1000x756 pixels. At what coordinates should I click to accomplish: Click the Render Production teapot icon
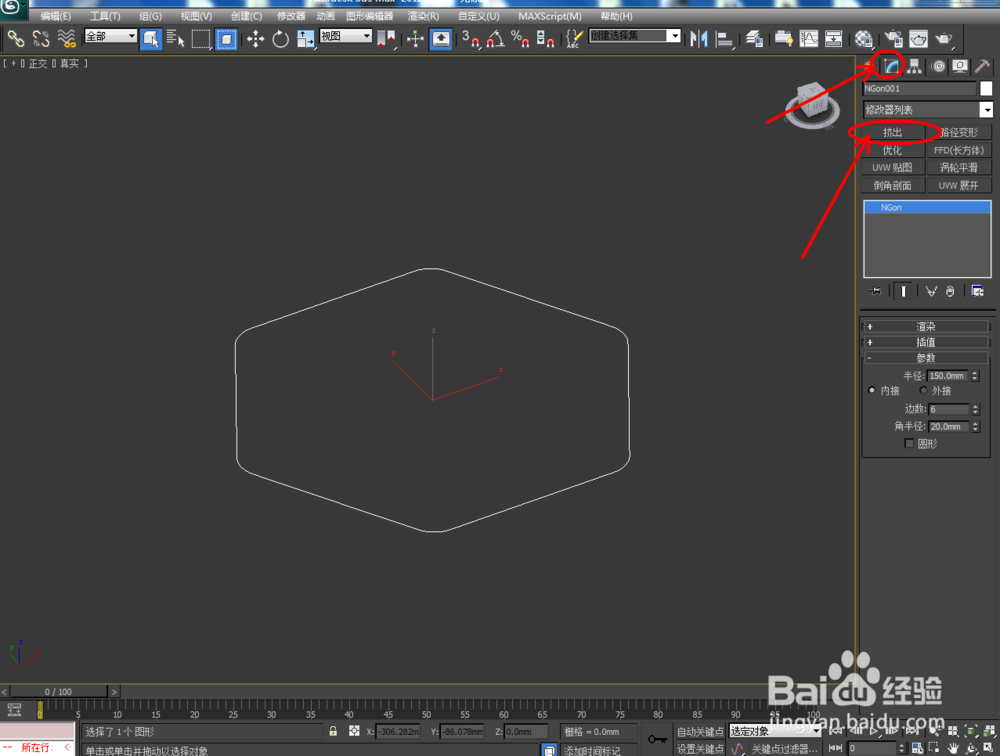(943, 39)
